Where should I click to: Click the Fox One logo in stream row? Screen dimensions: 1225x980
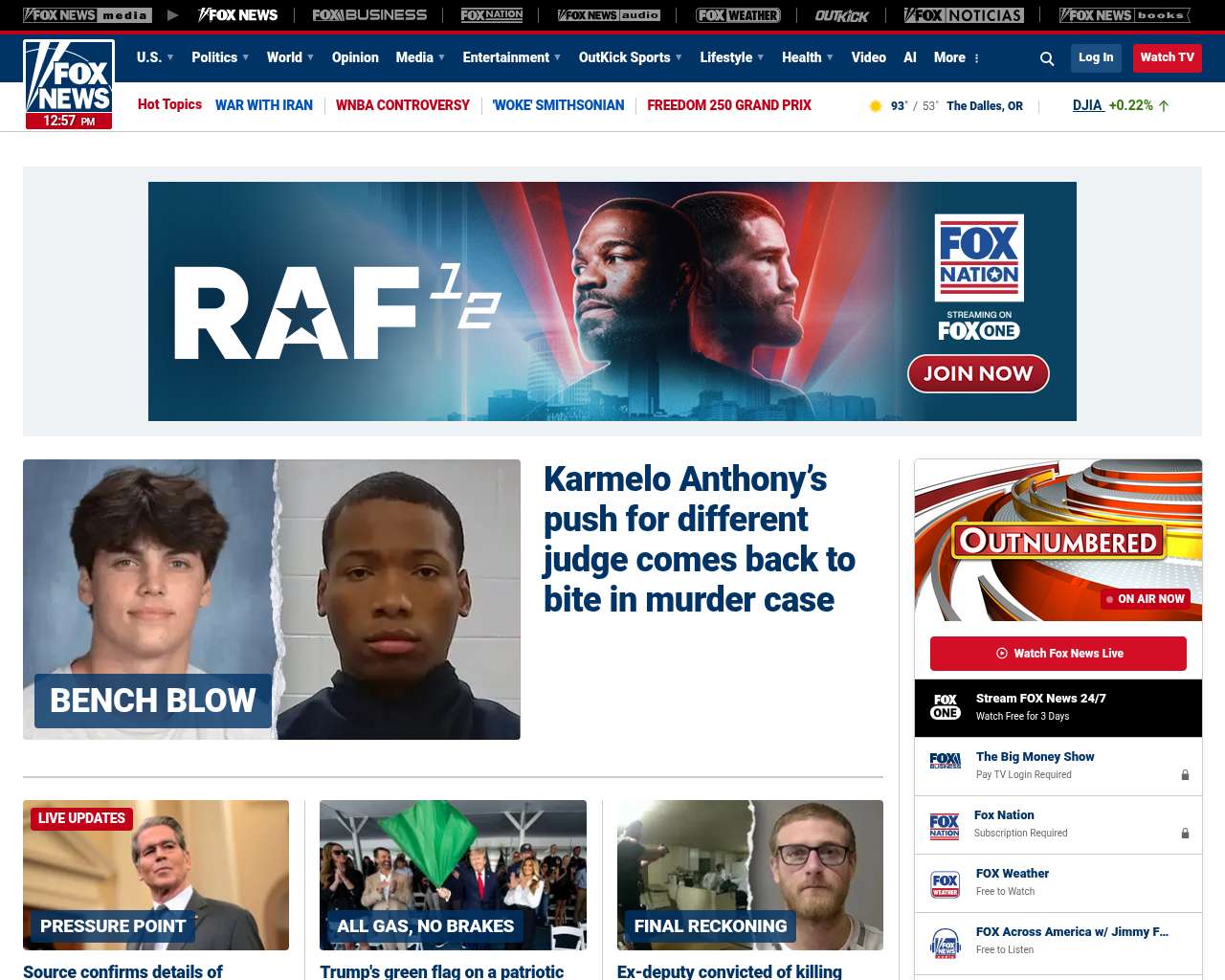click(x=946, y=707)
